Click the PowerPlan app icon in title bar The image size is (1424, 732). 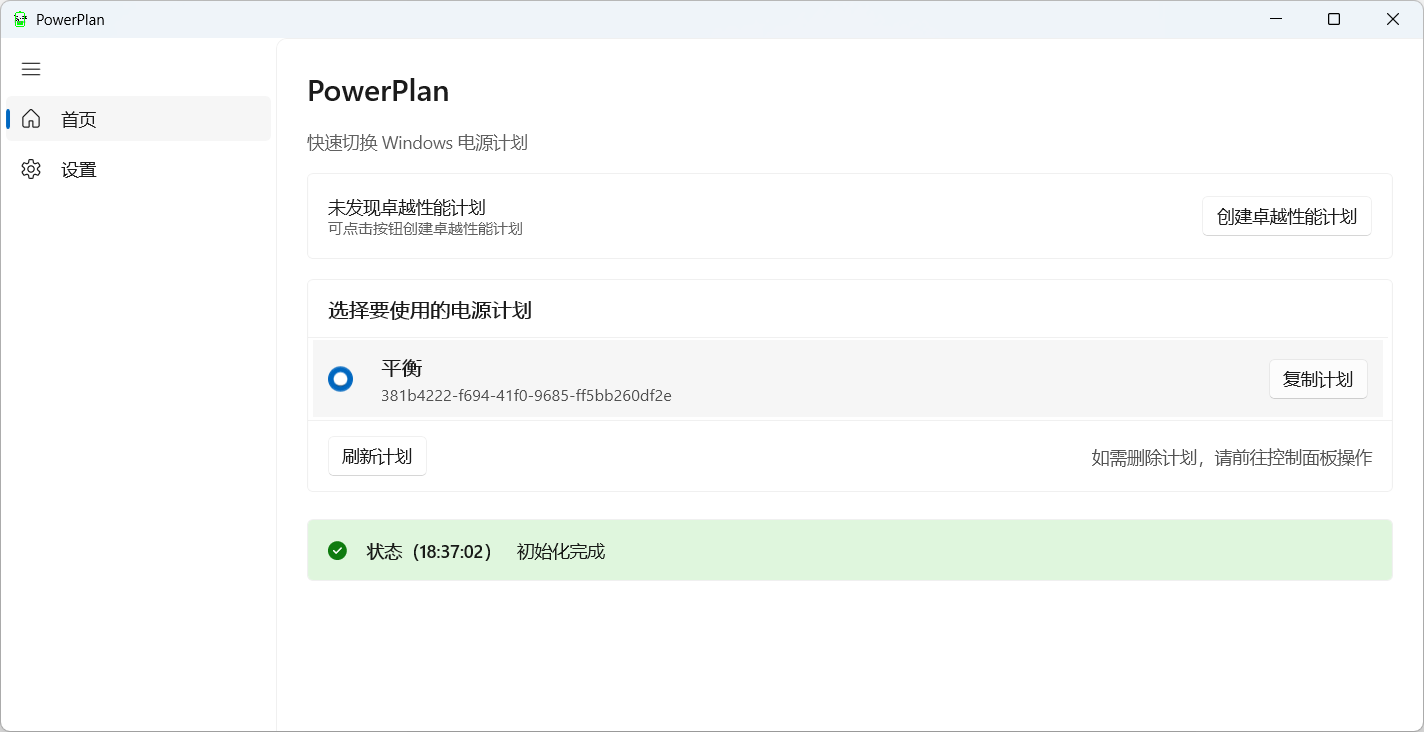(x=20, y=20)
